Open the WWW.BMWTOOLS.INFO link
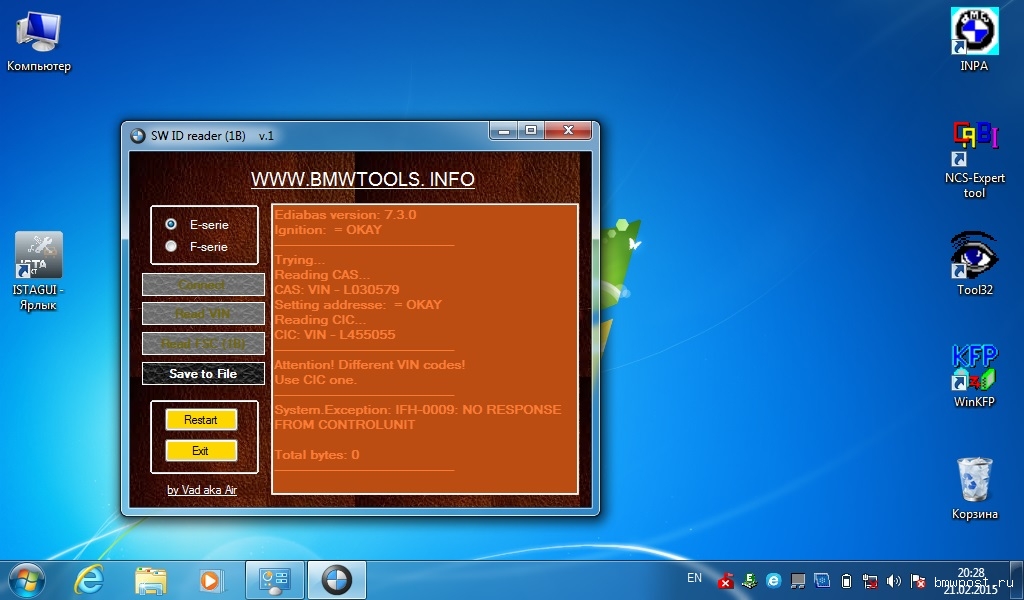Viewport: 1024px width, 600px height. [362, 179]
